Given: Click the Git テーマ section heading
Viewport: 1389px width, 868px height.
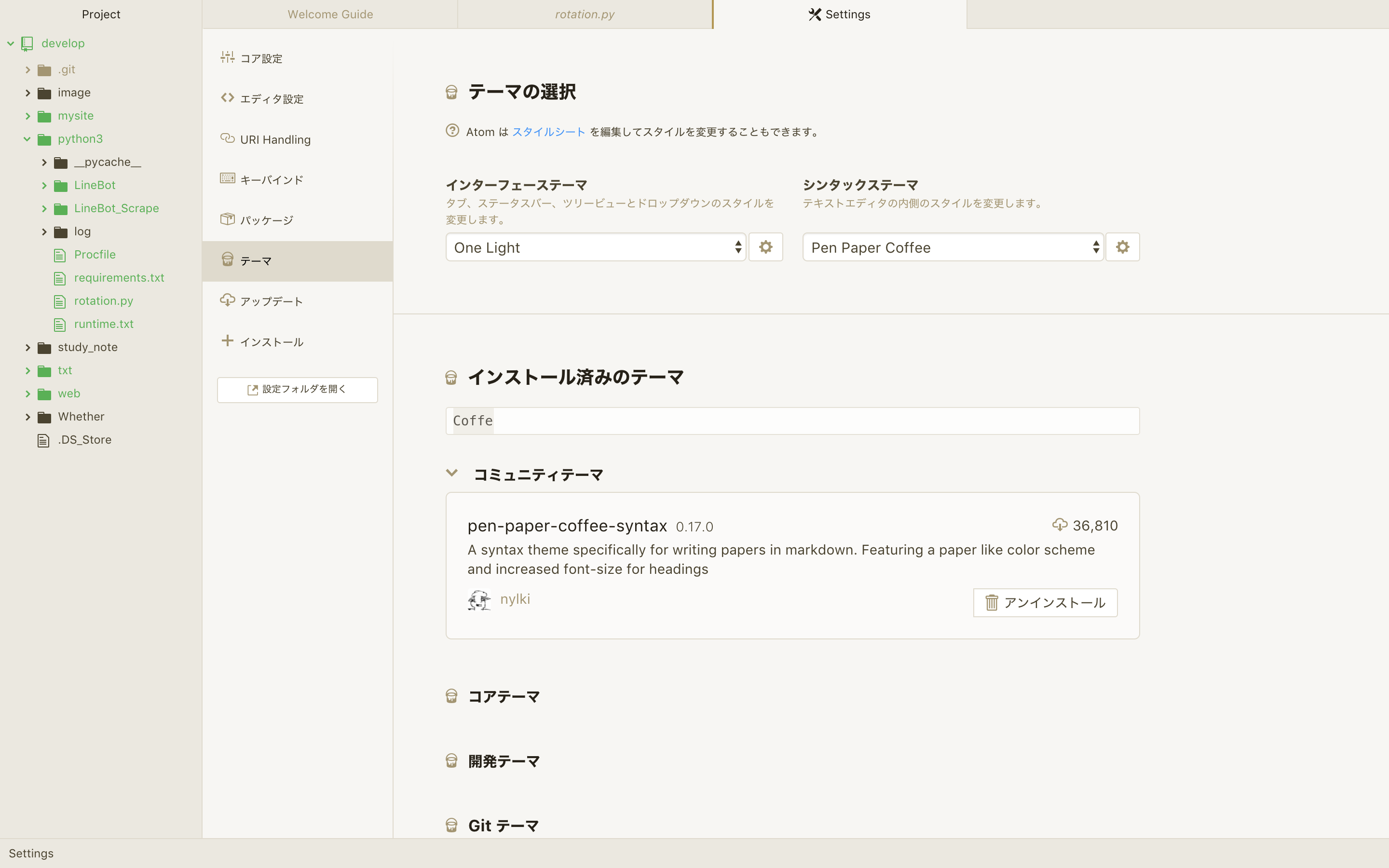Looking at the screenshot, I should tap(504, 826).
